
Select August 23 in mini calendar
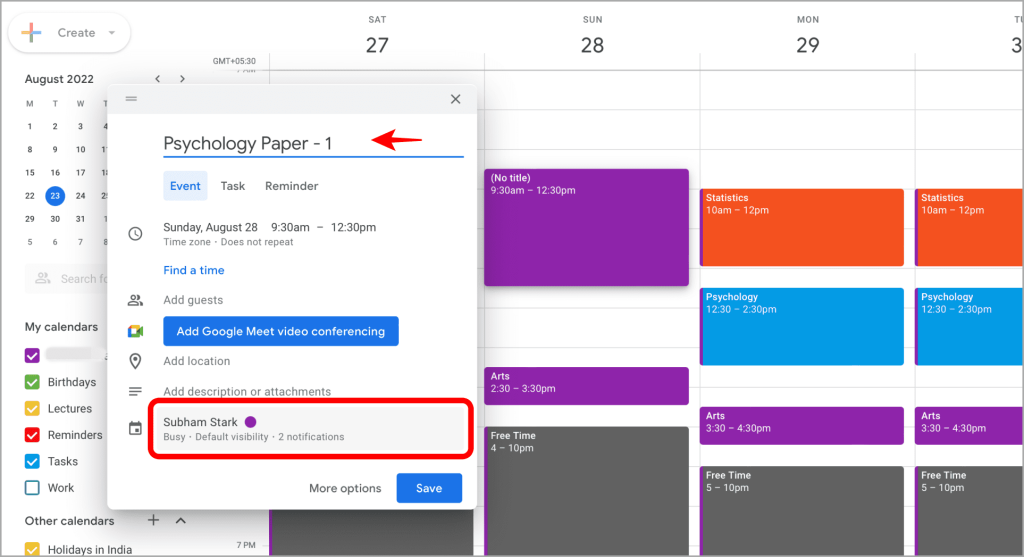point(55,195)
